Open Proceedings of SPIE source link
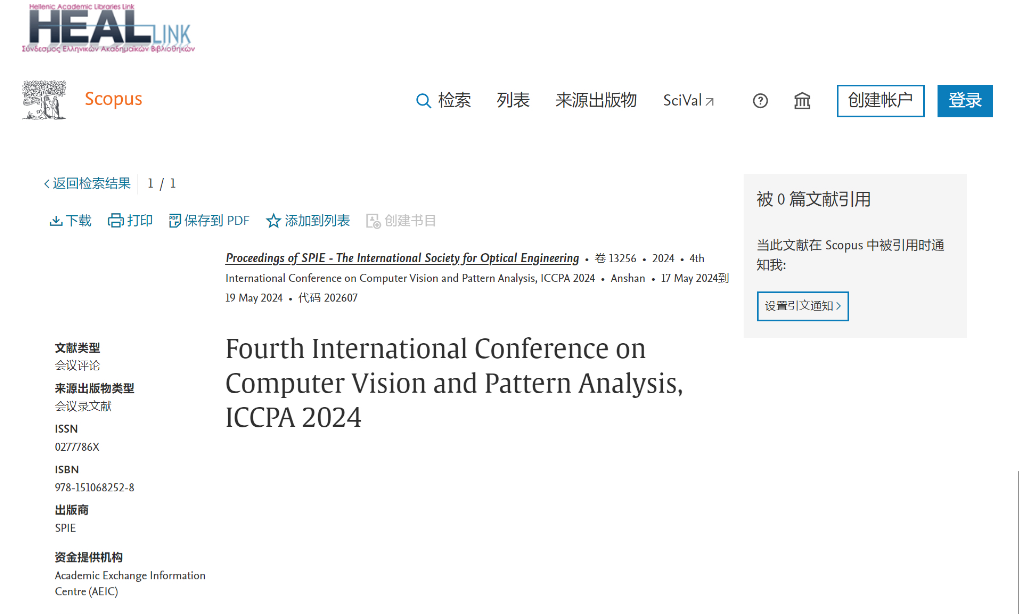 point(402,258)
